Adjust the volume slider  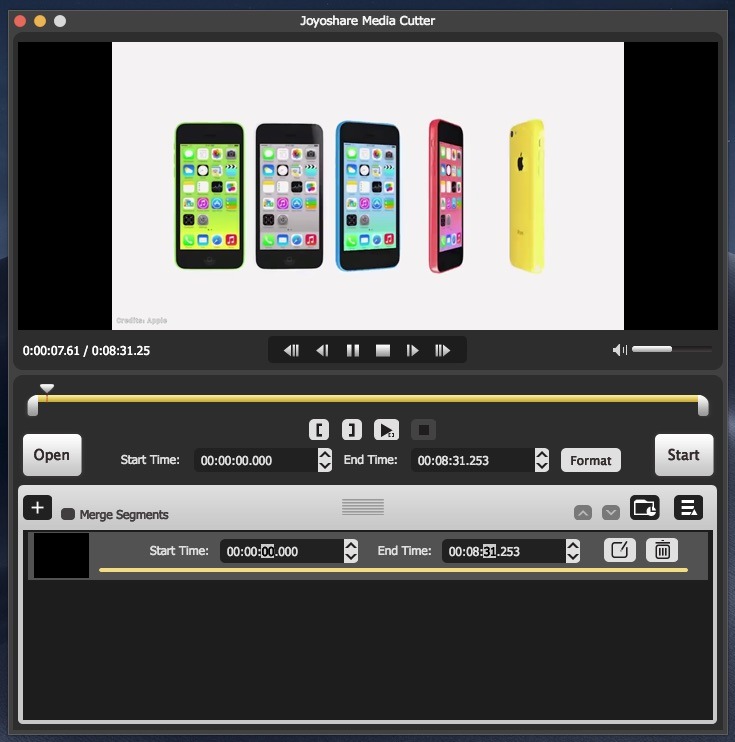(670, 350)
